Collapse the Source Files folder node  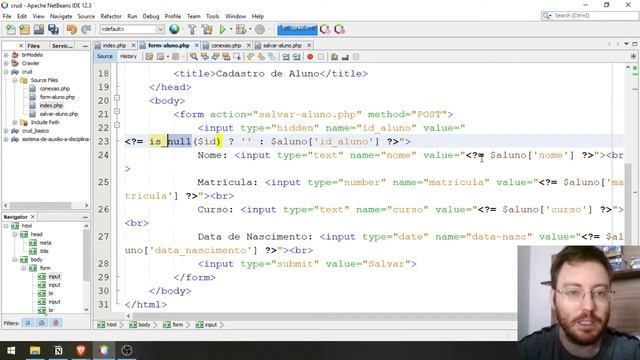[15, 80]
